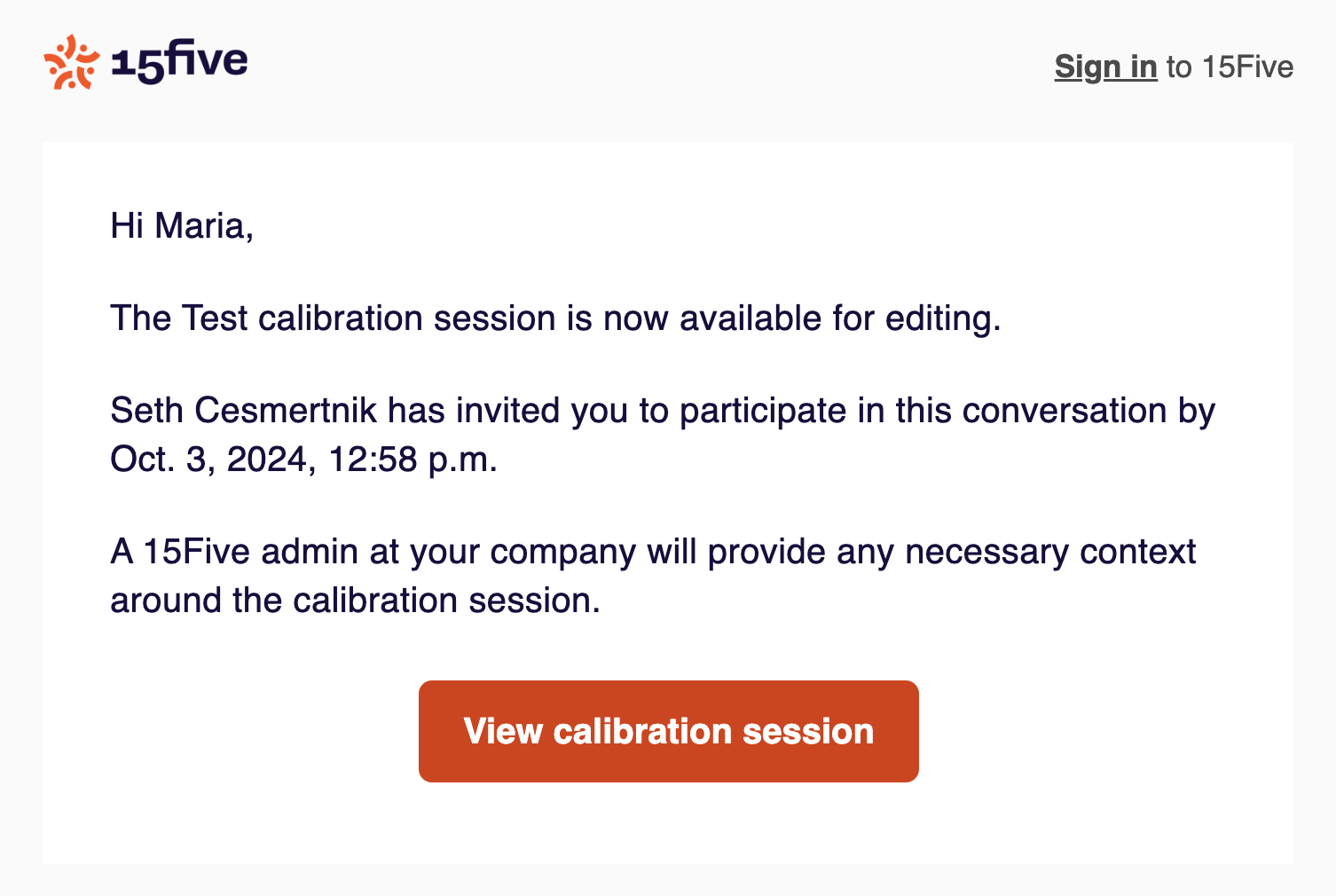Click the words "necessary context" in the body
1336x896 pixels.
coord(1049,552)
